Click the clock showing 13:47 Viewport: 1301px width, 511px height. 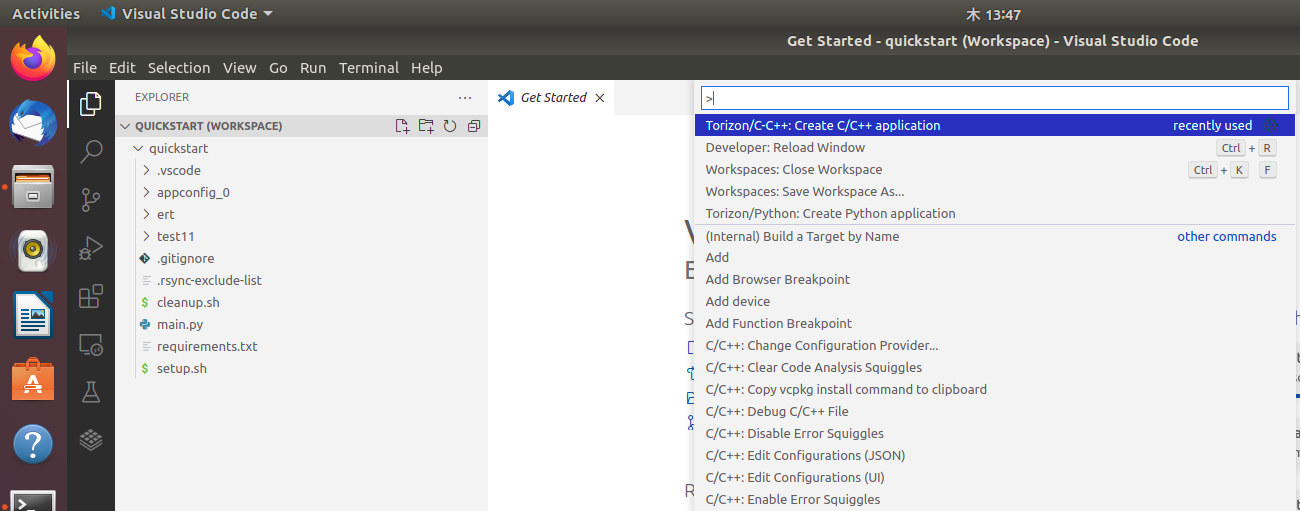click(x=993, y=14)
